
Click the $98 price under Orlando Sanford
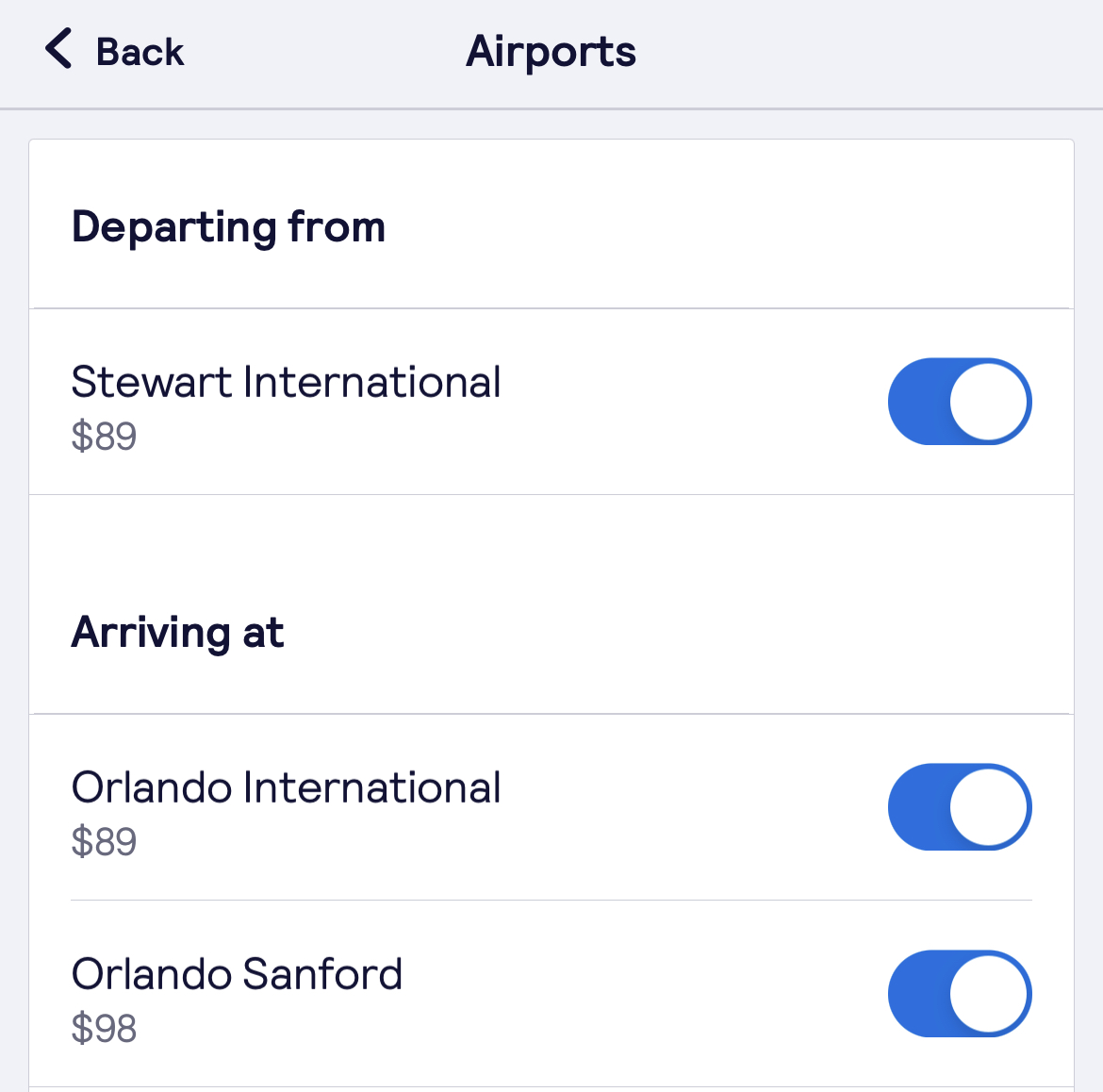point(104,1029)
